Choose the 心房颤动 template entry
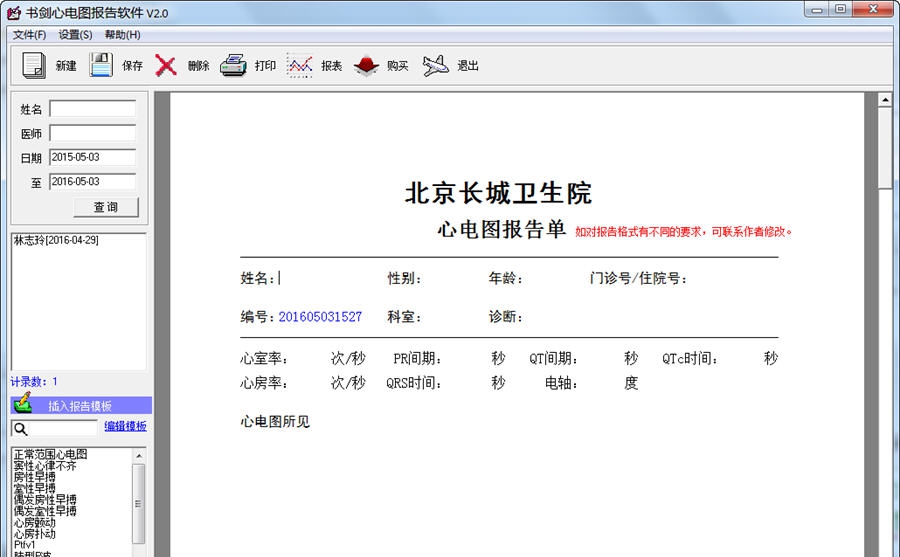Screen dimensions: 900x557 35,522
